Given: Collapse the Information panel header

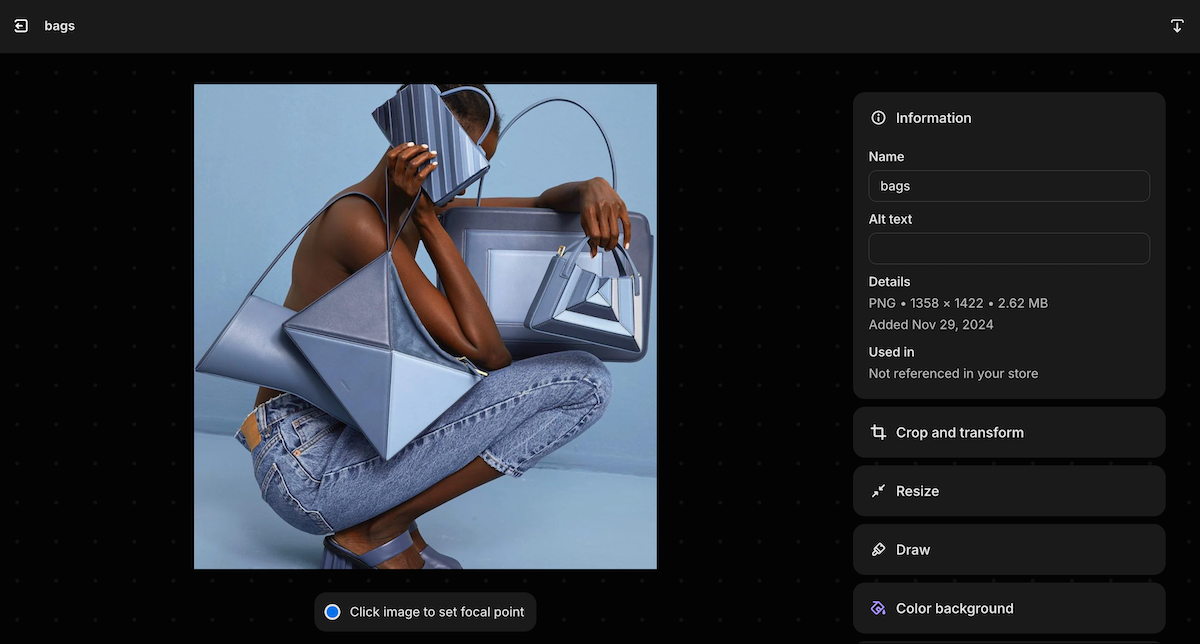Looking at the screenshot, I should (1008, 118).
